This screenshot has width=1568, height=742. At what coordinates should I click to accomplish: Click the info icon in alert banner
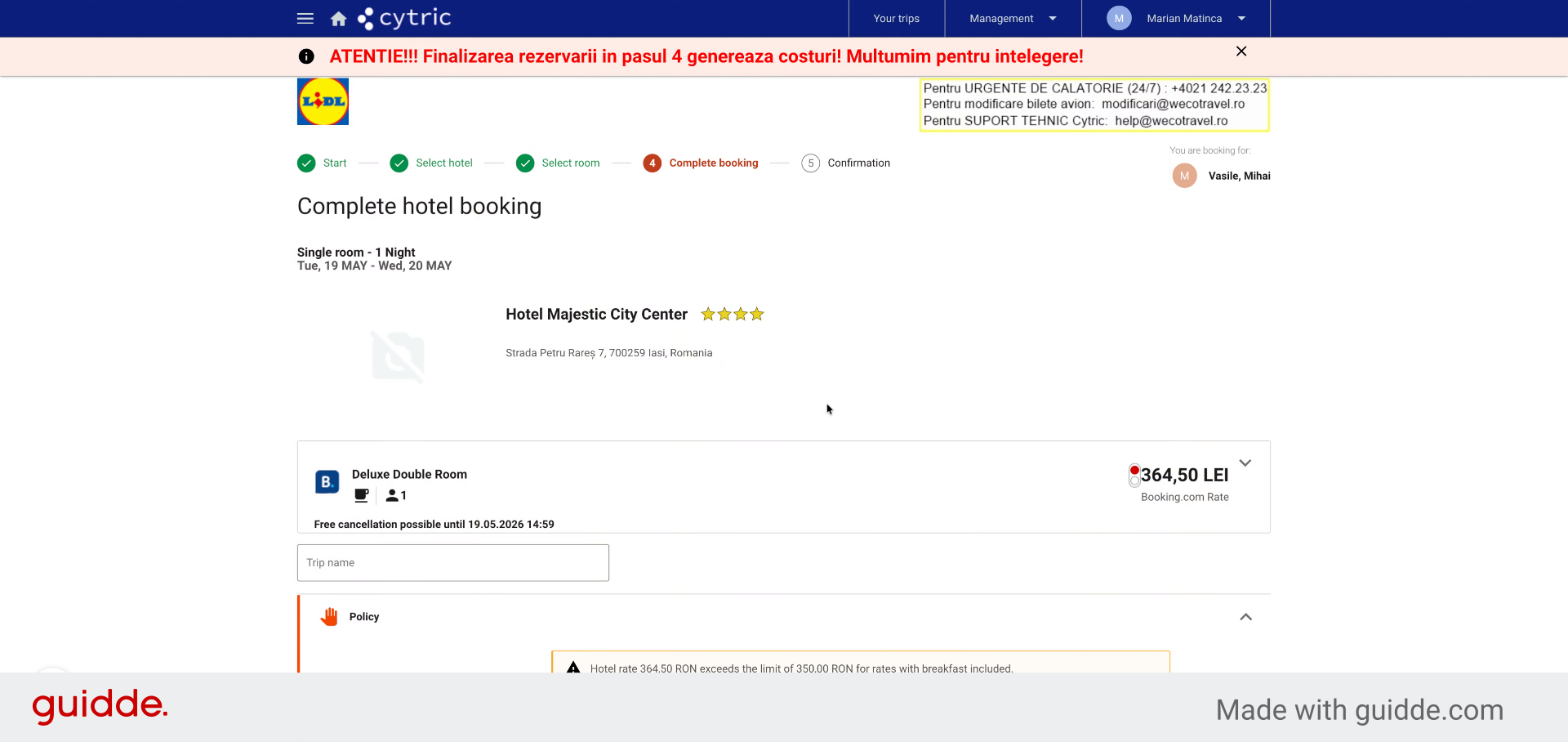point(306,56)
